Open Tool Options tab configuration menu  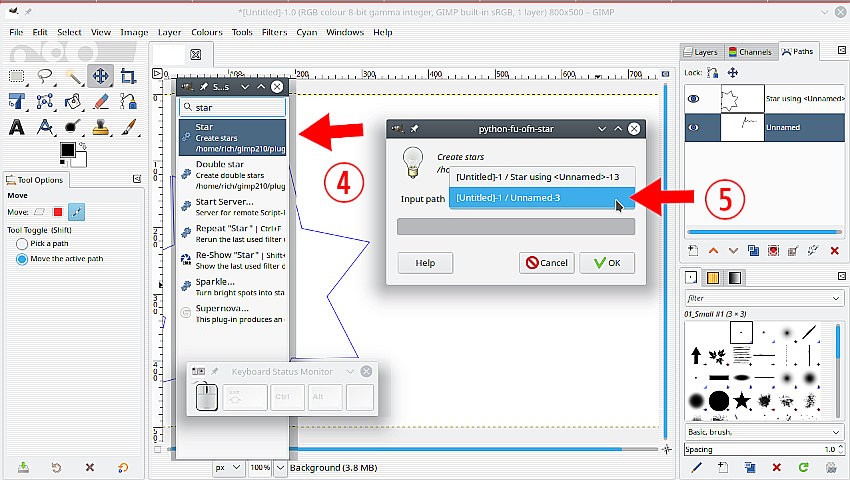tap(137, 179)
